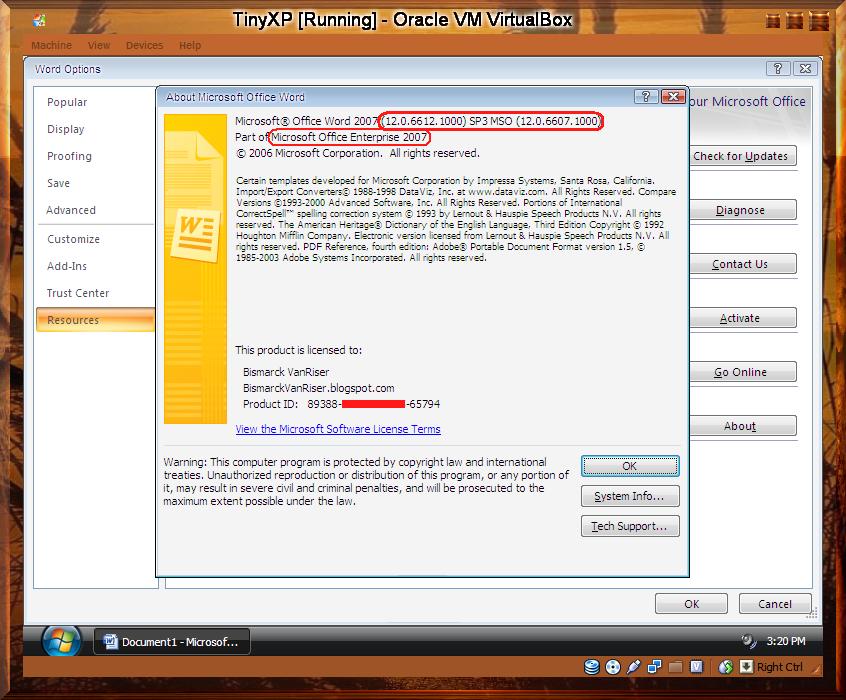Click Check for Updates button

tap(743, 156)
